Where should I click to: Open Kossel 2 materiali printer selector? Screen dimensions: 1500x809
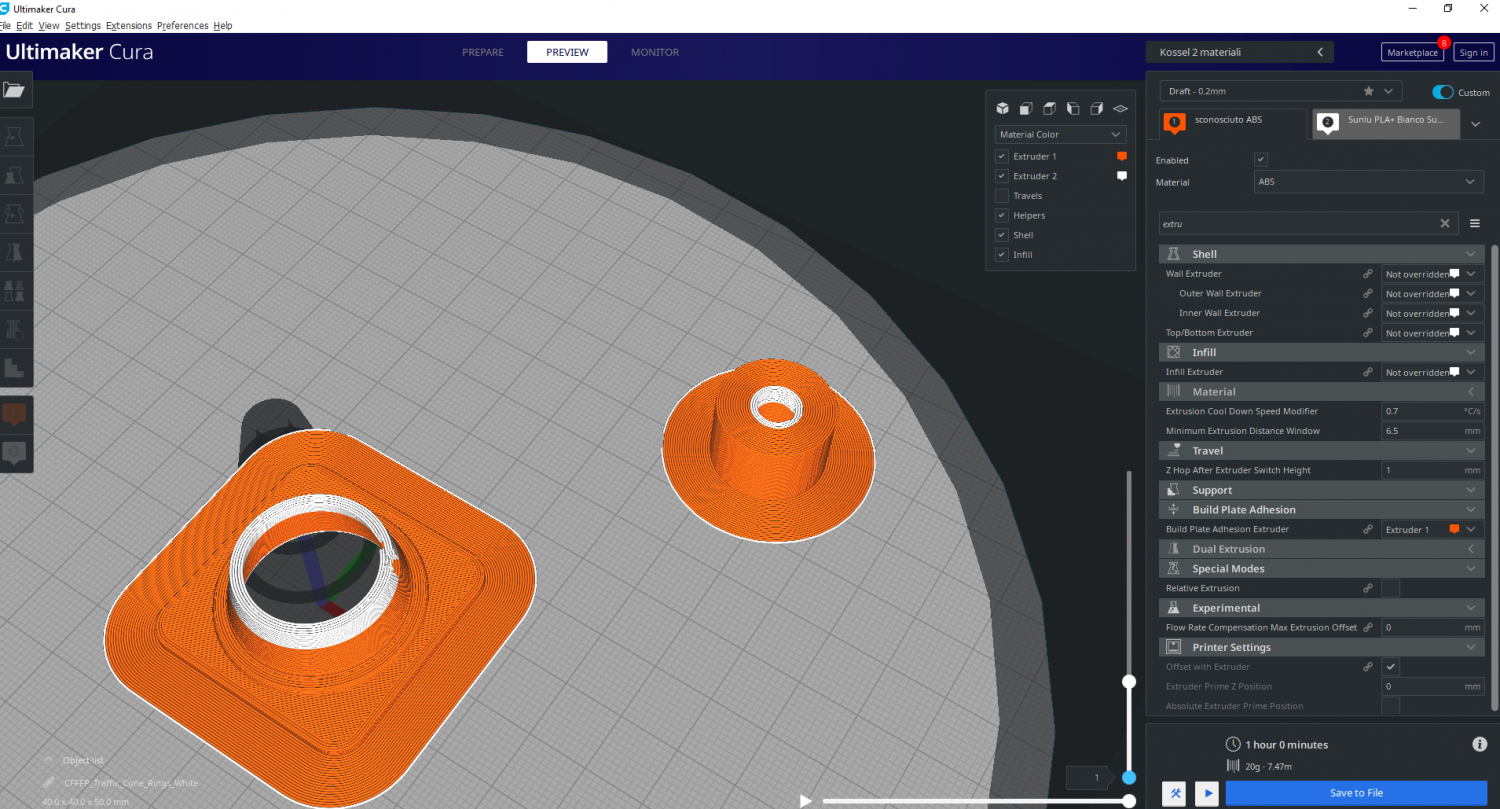point(1240,52)
